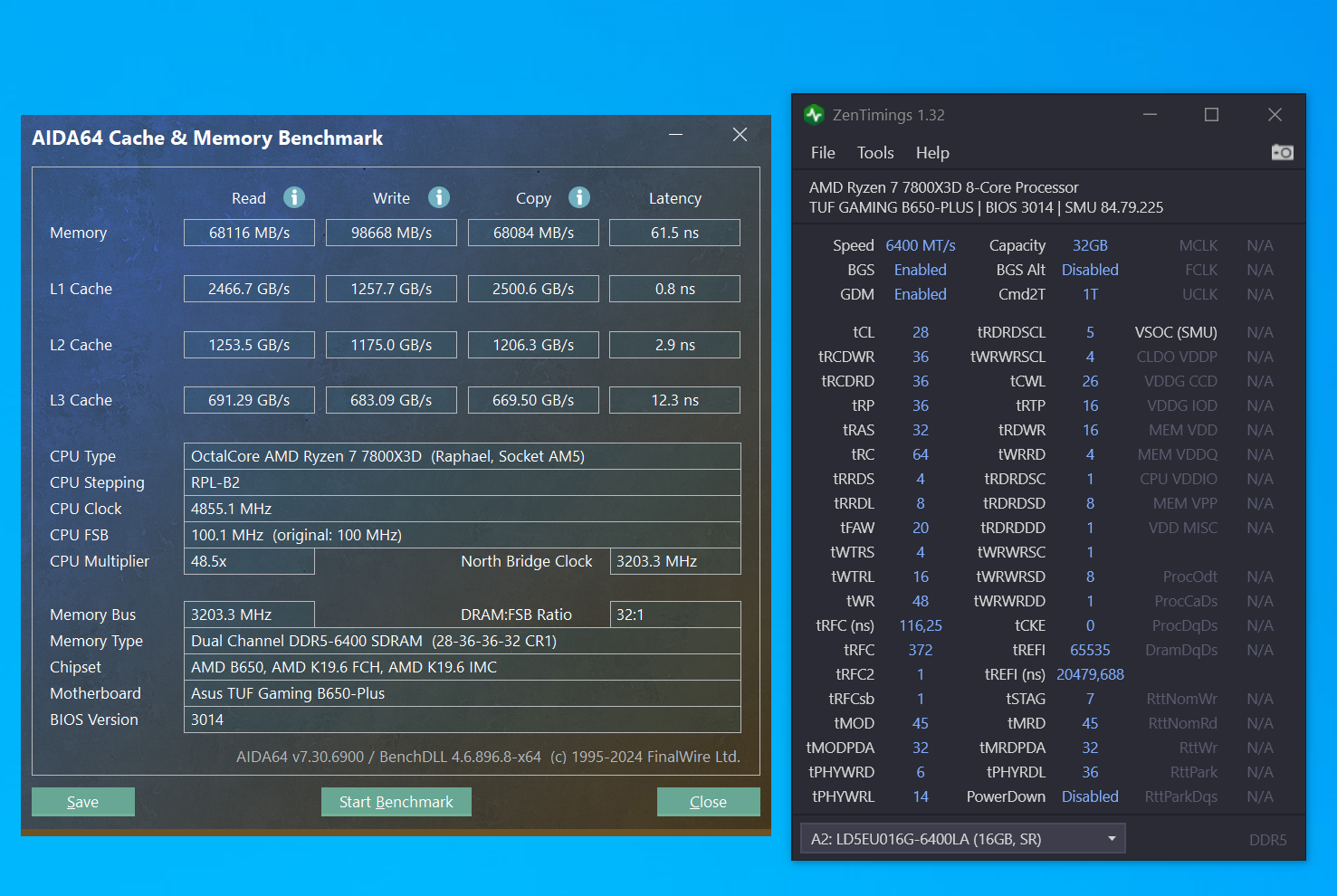Click the CPU FSB field 100.1 MHz
Image resolution: width=1337 pixels, height=896 pixels.
[x=463, y=535]
